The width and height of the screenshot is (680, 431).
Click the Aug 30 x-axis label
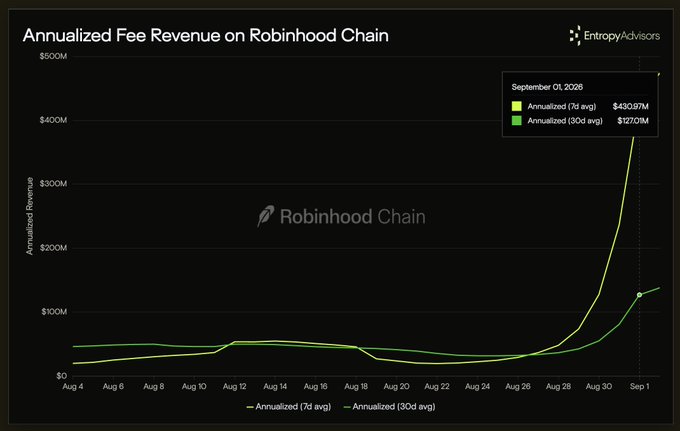click(599, 386)
